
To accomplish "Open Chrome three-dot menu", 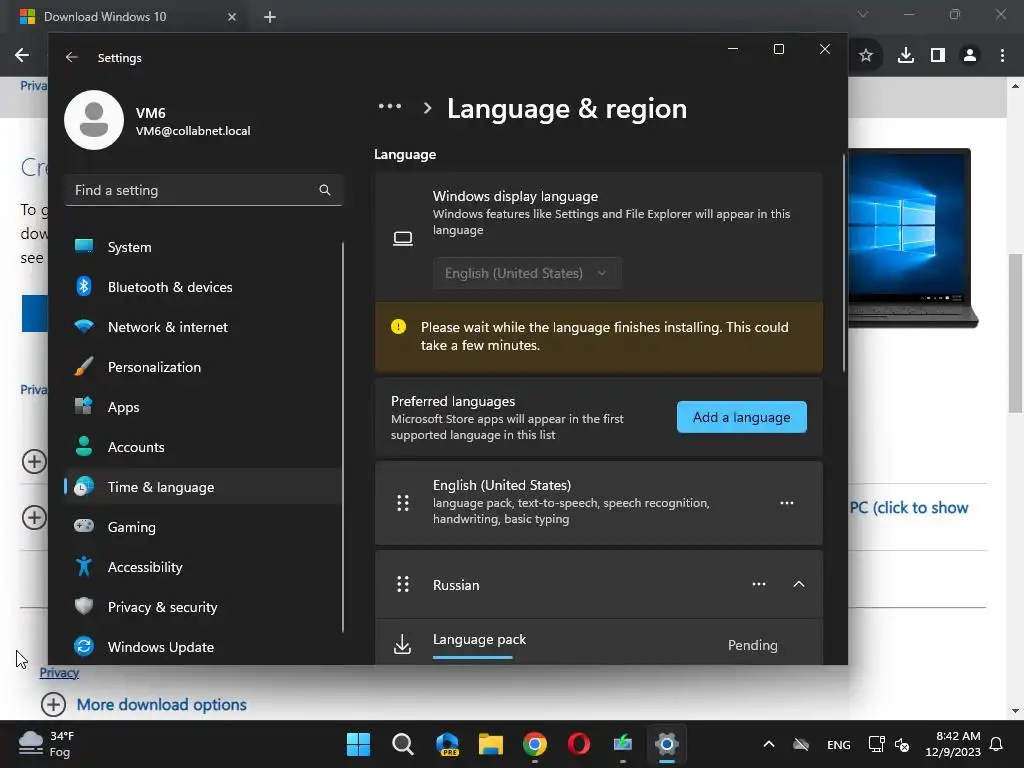I will (x=1002, y=56).
